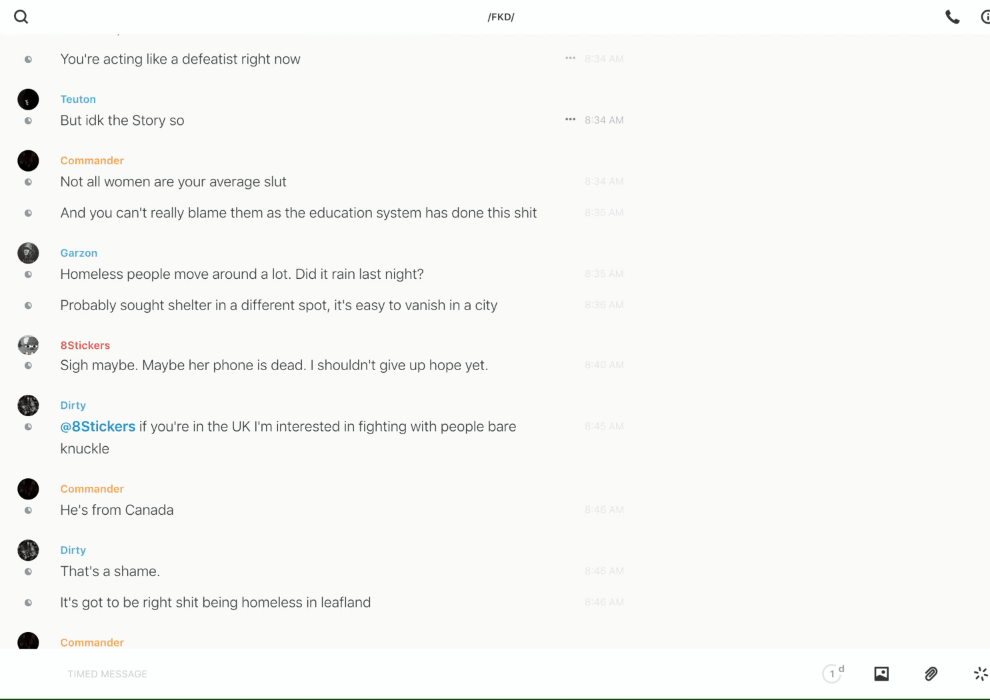The height and width of the screenshot is (700, 990).
Task: Open Teuton's profile via username
Action: coord(78,99)
